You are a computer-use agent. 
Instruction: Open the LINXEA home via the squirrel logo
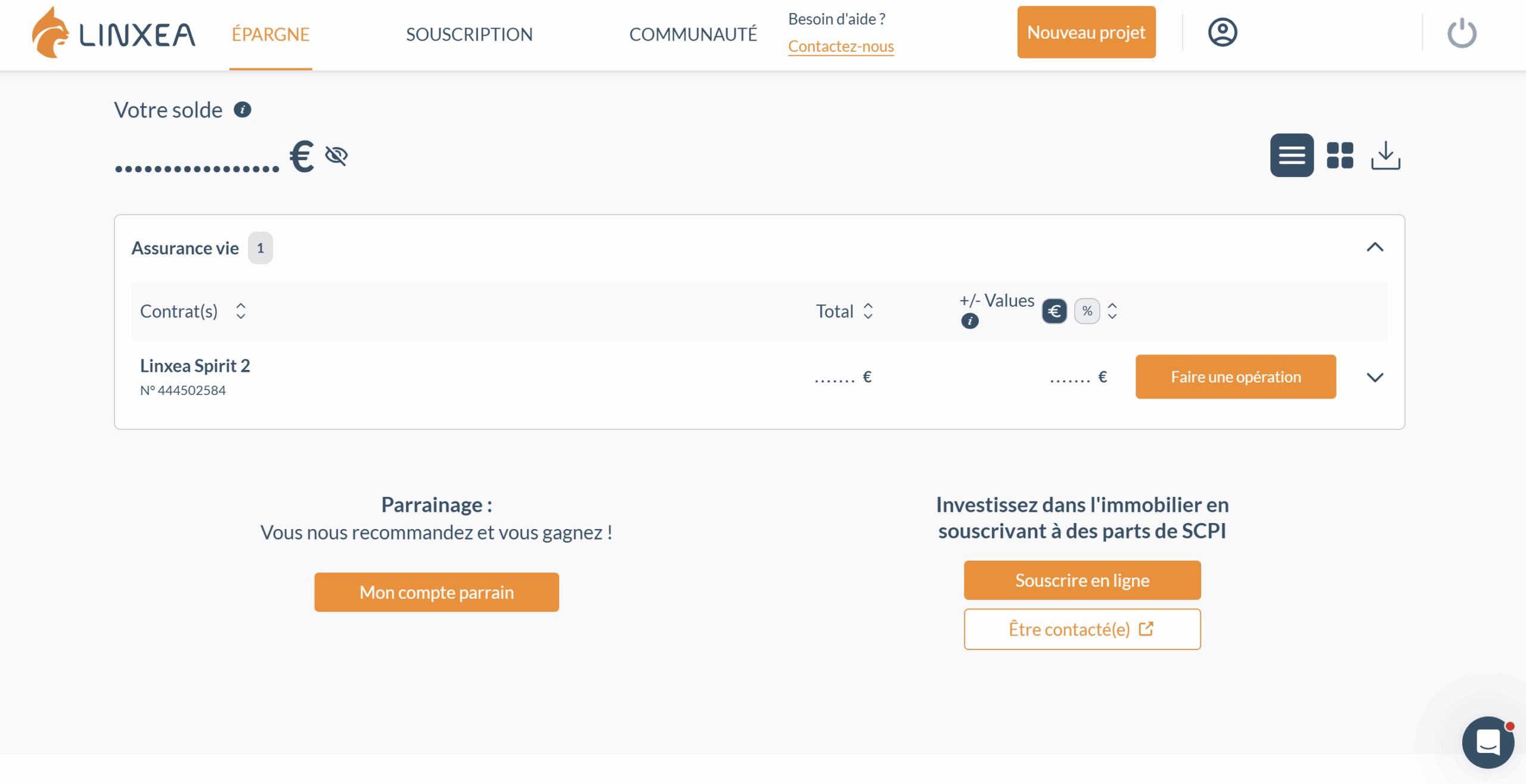[54, 34]
